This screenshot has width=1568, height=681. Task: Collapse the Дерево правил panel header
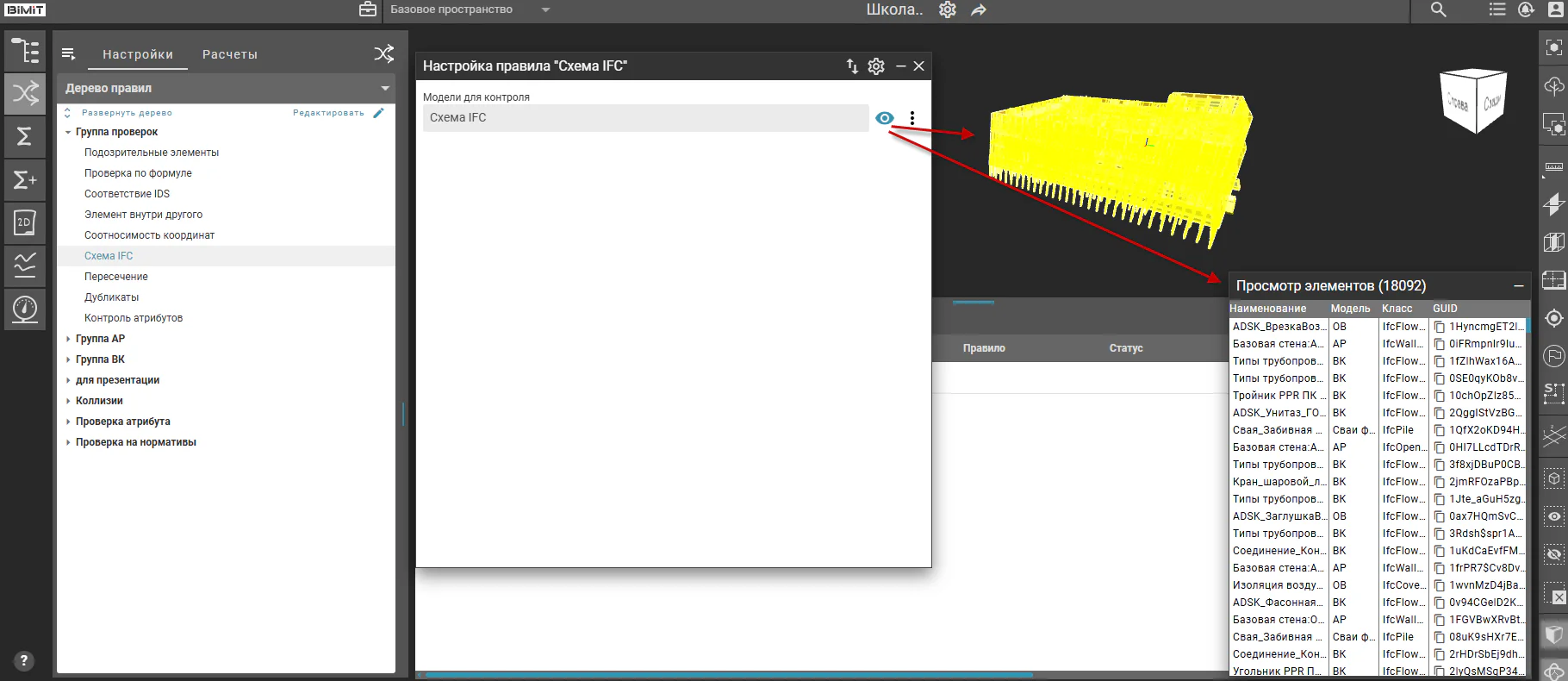tap(385, 88)
